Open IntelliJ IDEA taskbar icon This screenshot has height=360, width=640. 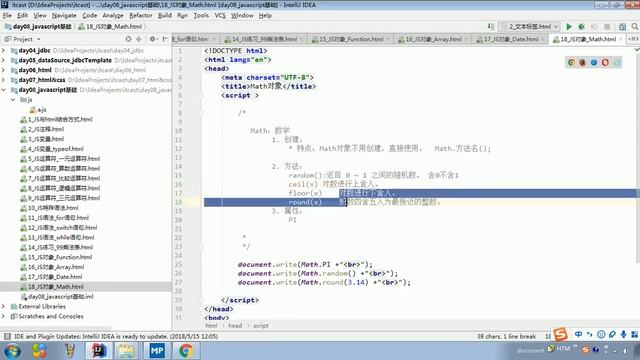click(98, 351)
